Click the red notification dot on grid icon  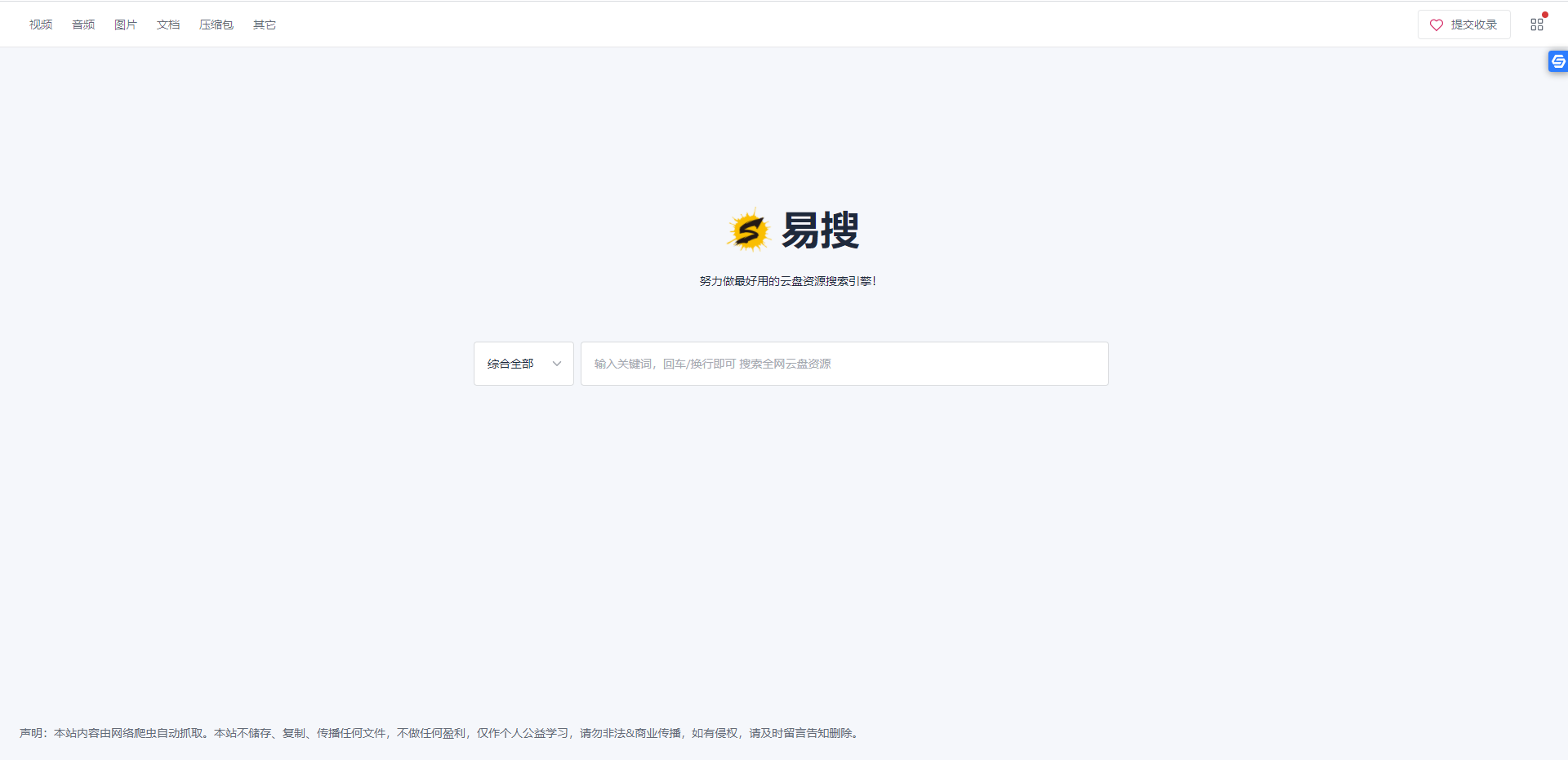point(1545,14)
